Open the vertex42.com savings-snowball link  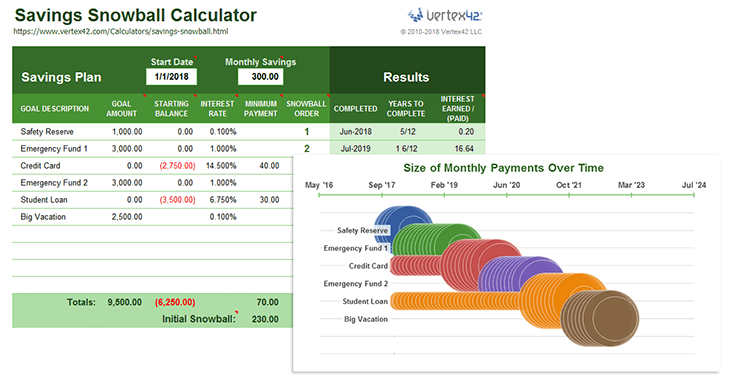pyautogui.click(x=121, y=32)
